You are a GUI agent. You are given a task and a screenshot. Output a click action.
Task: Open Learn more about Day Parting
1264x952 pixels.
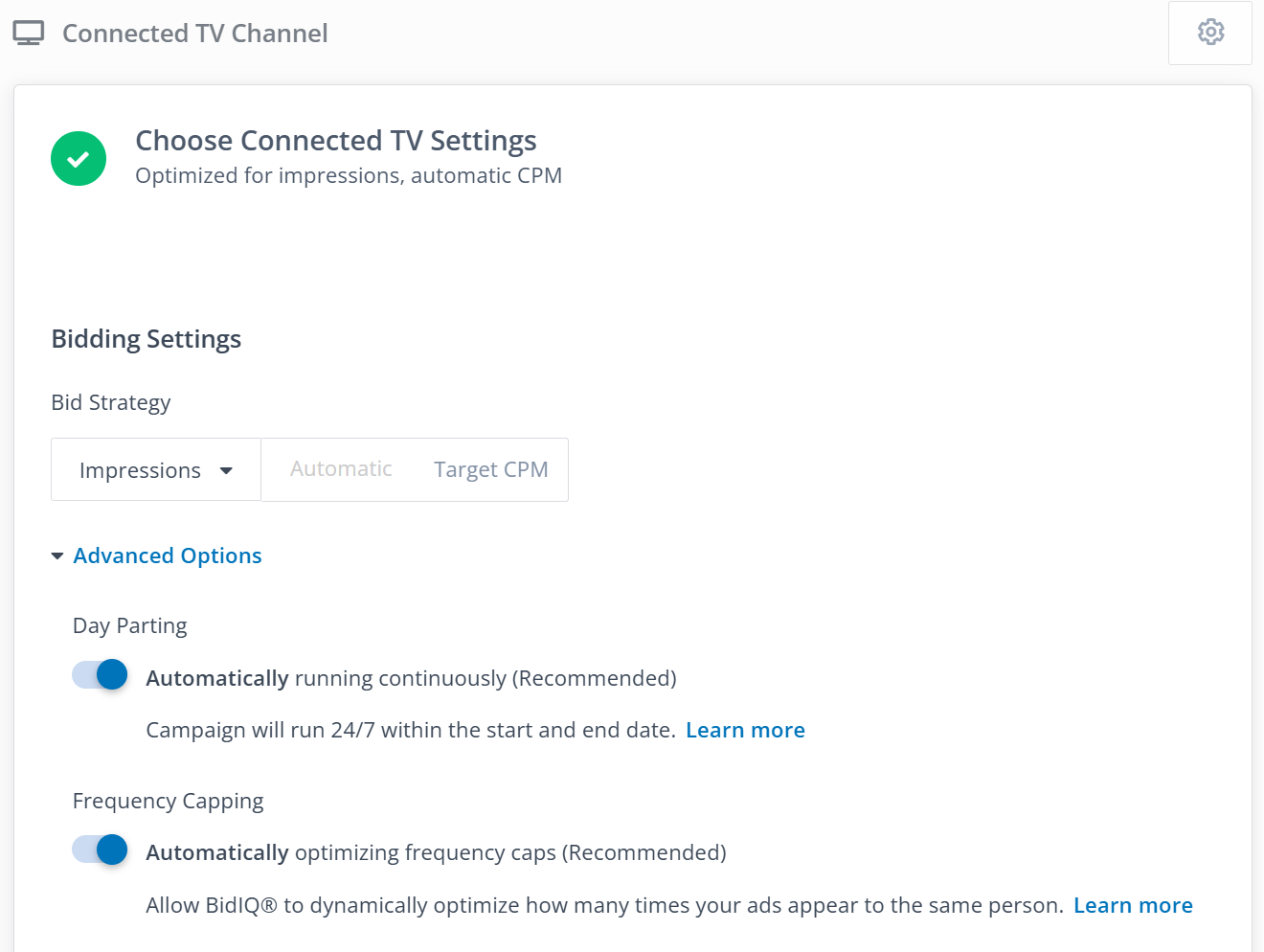point(745,731)
